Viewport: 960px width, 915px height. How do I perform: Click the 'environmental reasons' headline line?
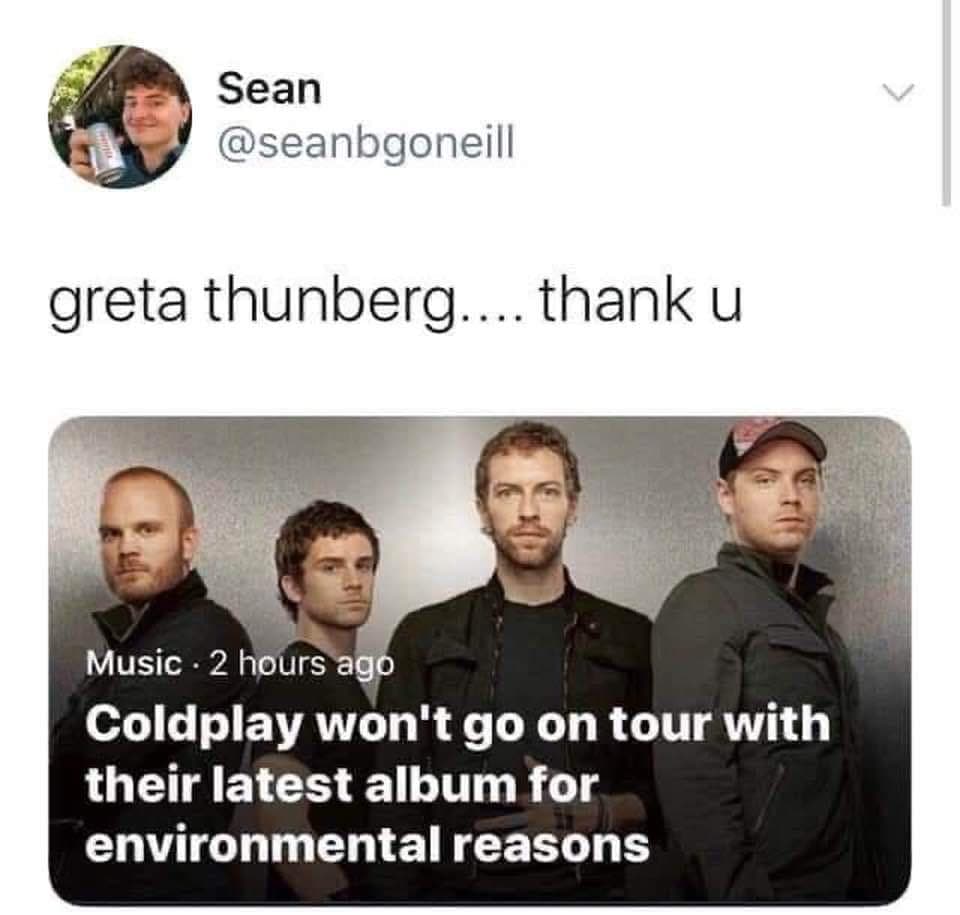coord(367,845)
